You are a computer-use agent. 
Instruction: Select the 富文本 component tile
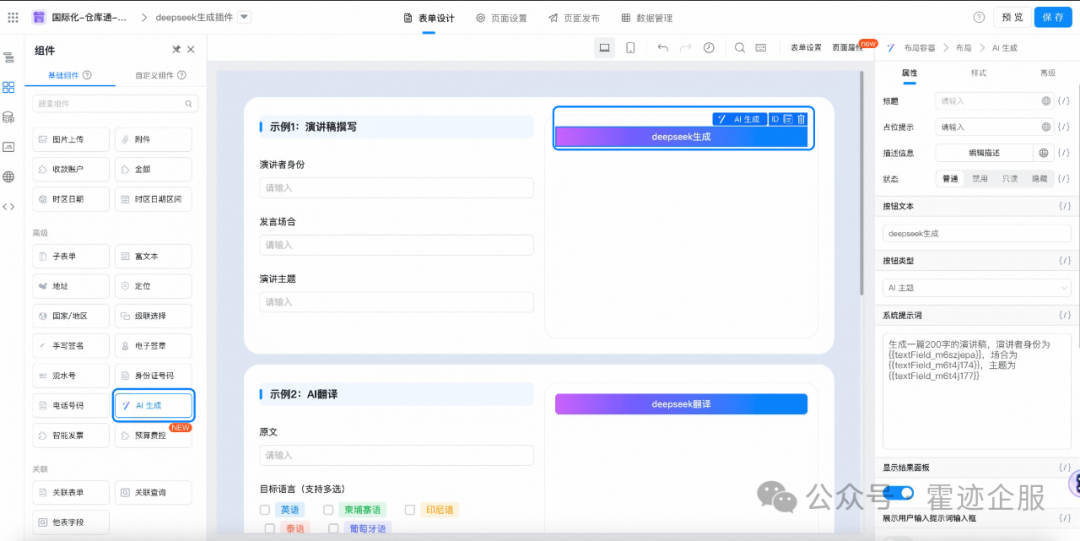(x=154, y=256)
